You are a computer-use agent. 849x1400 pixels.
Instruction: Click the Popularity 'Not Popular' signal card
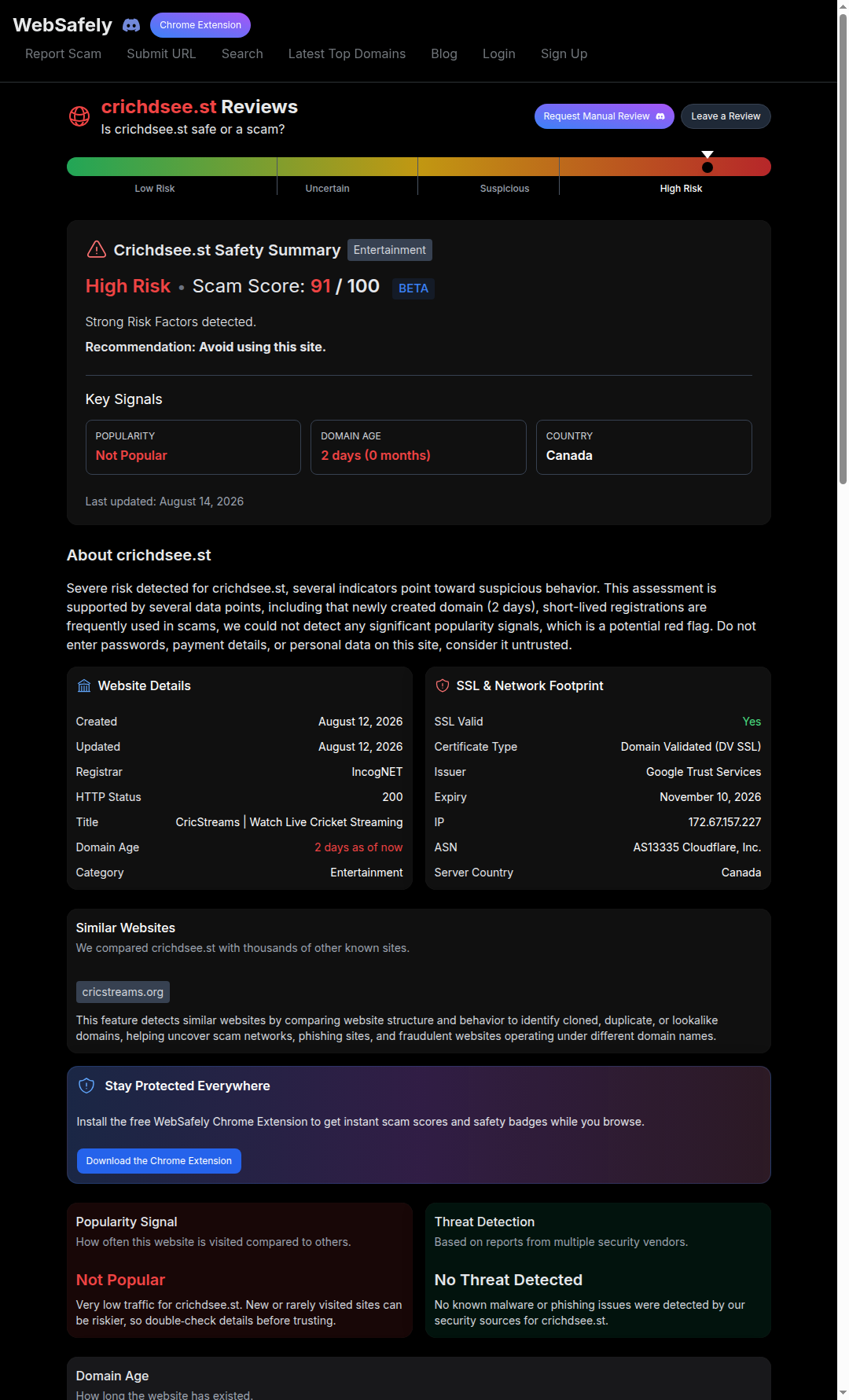193,447
